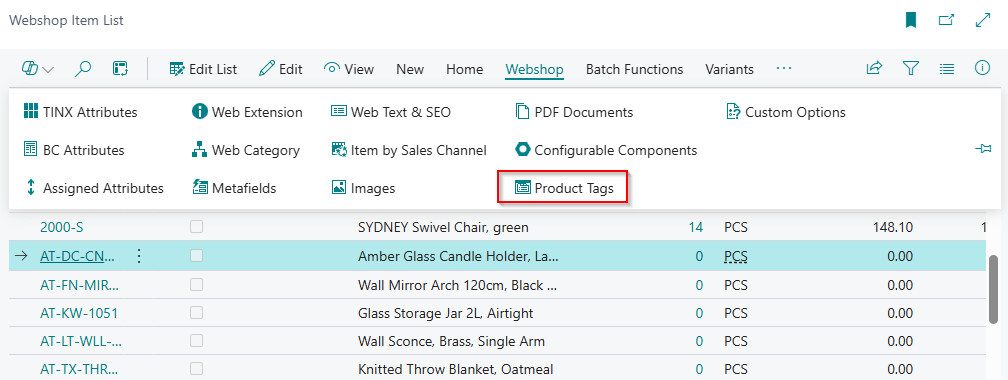Toggle checkbox in Glass Storage Jar row
This screenshot has height=380, width=1008.
tap(196, 312)
